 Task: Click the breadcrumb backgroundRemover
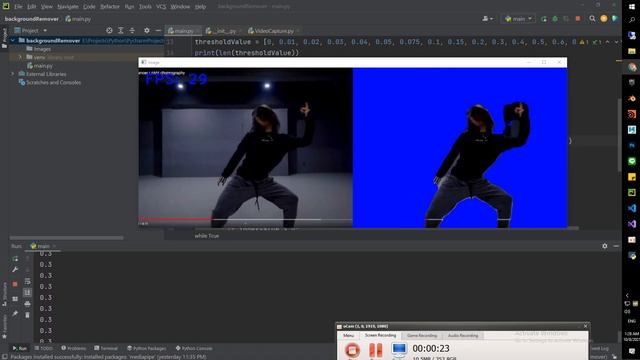coord(32,19)
